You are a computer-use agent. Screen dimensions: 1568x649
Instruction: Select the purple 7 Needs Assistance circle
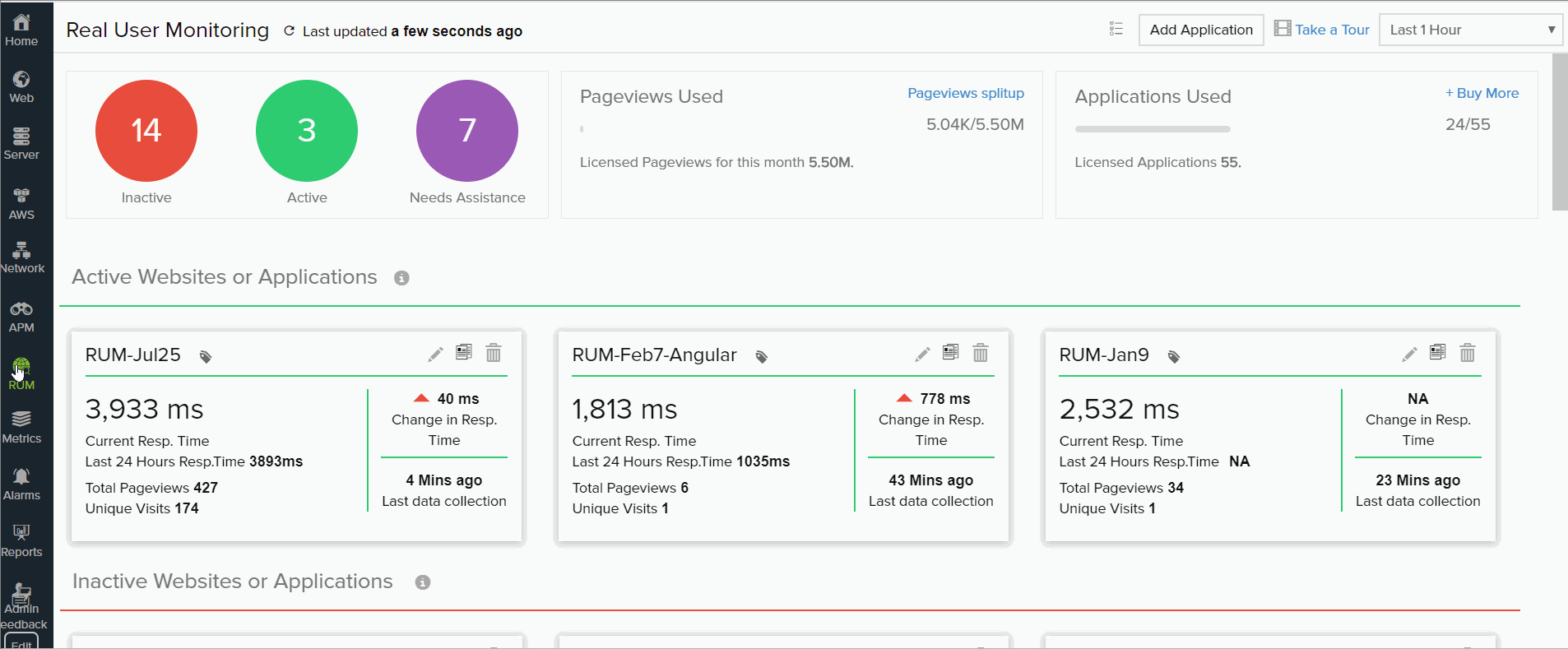[x=467, y=131]
